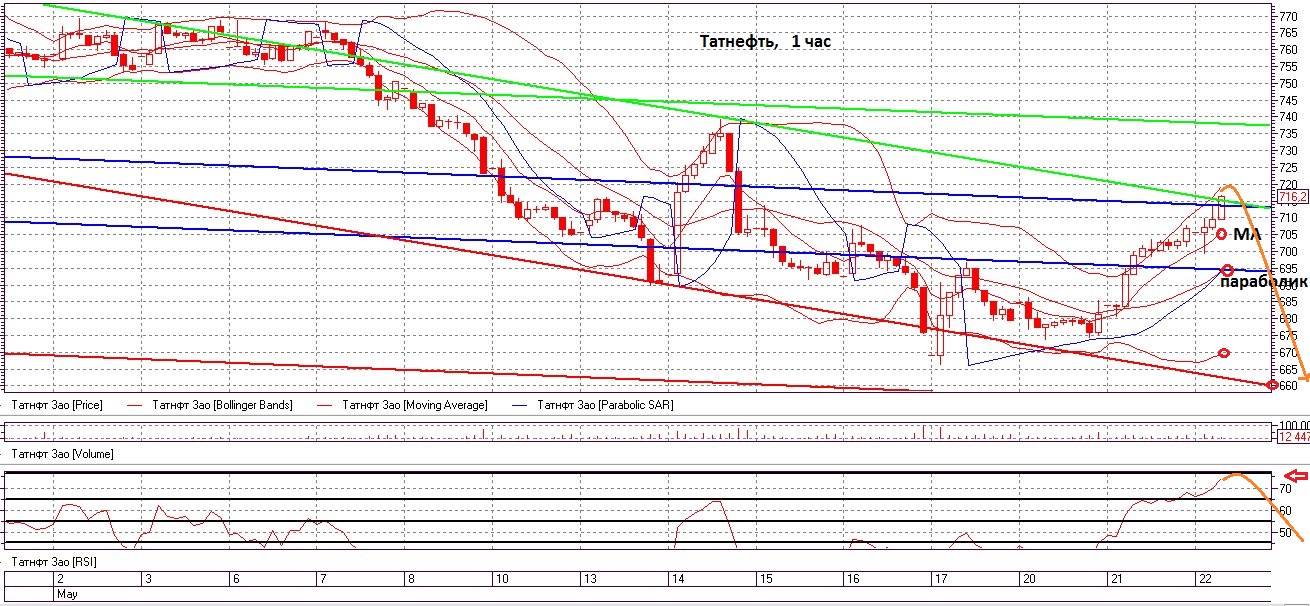
Task: Click the RSI level 70 axis label
Action: (x=1287, y=489)
